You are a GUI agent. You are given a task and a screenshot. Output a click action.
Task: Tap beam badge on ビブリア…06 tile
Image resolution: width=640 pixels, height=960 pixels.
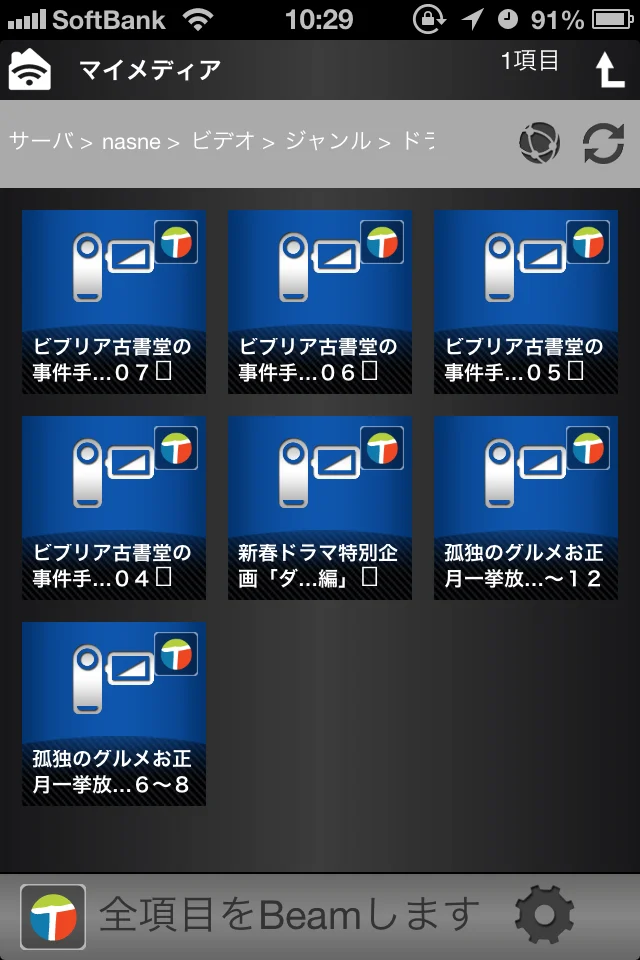tap(382, 242)
